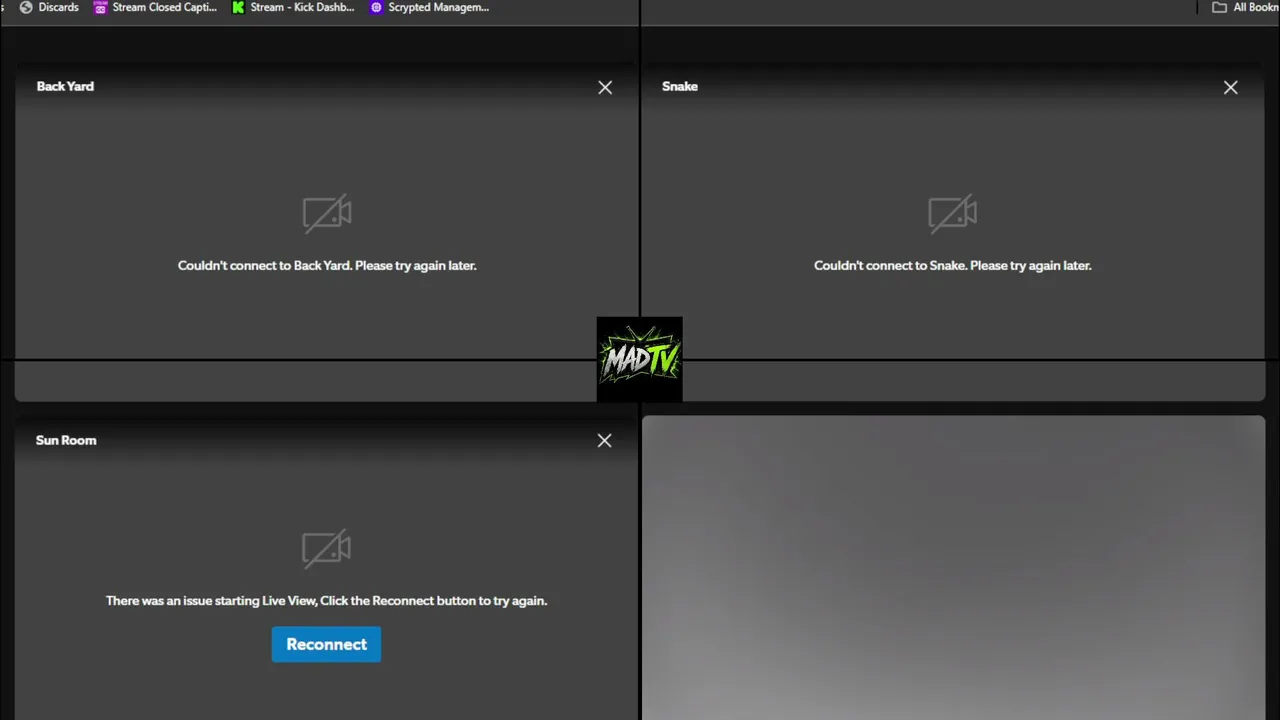Screen dimensions: 1280x720
Task: Click the Snake disabled camera icon
Action: point(952,213)
